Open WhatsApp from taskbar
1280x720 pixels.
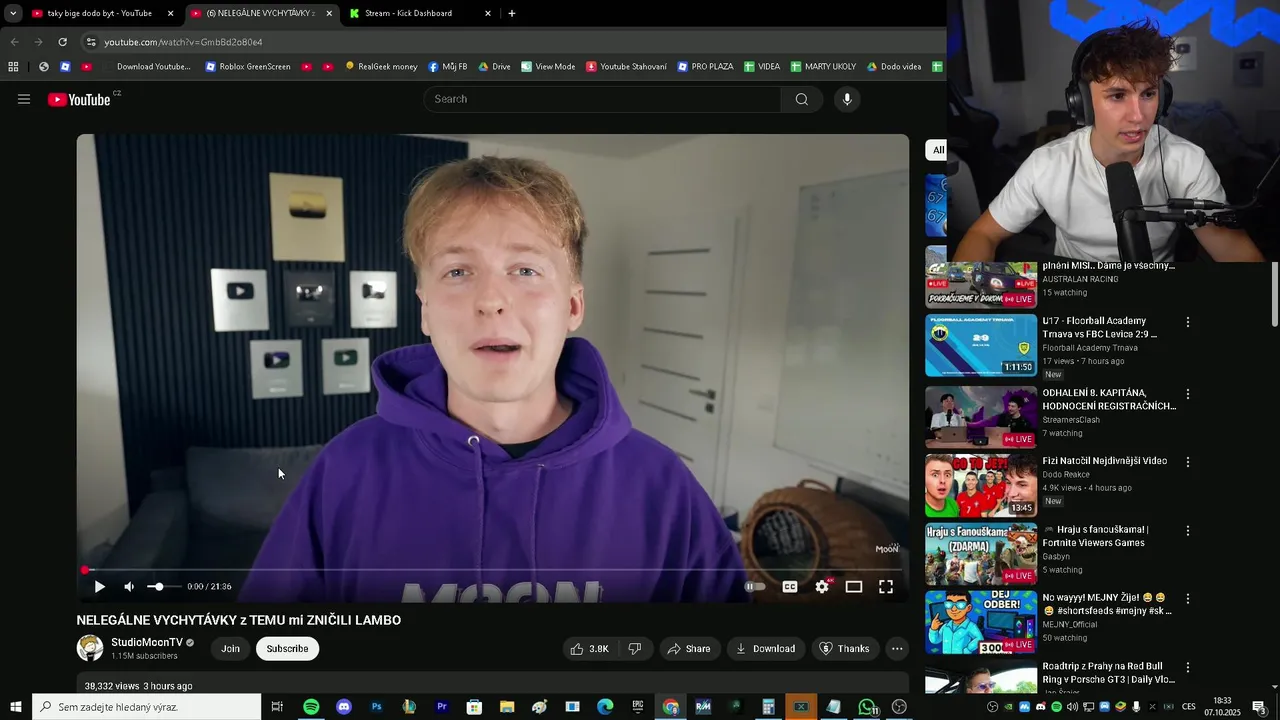(x=866, y=707)
